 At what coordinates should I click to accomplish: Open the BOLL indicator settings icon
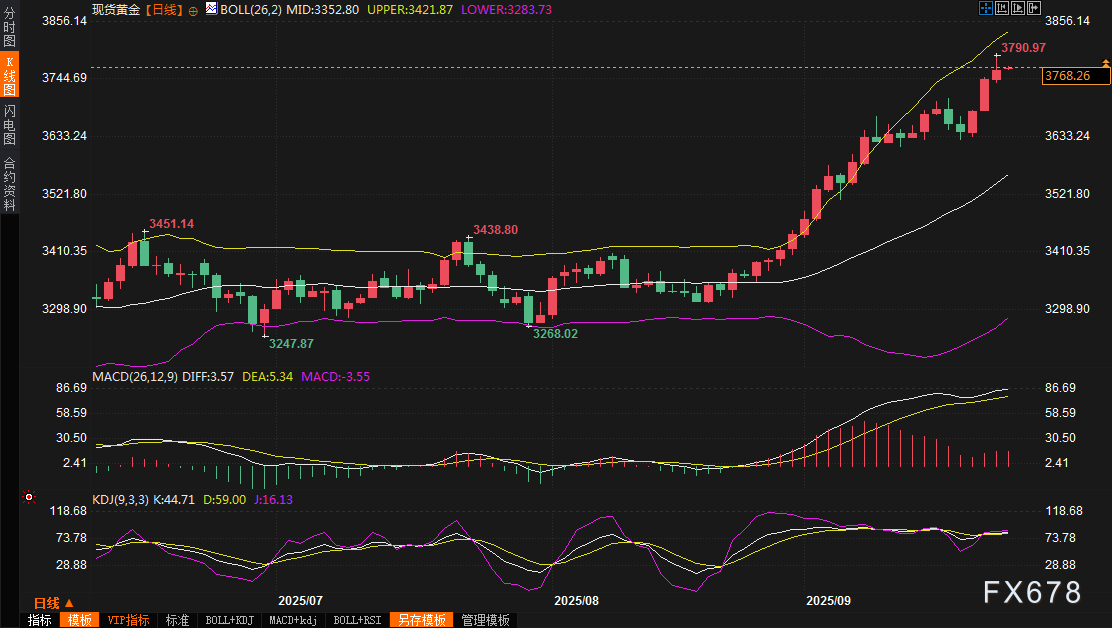(x=210, y=9)
